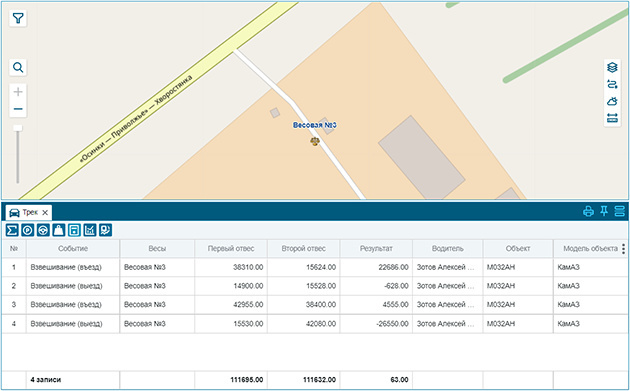
Task: Select the distance measuring ruler tool
Action: [612, 118]
